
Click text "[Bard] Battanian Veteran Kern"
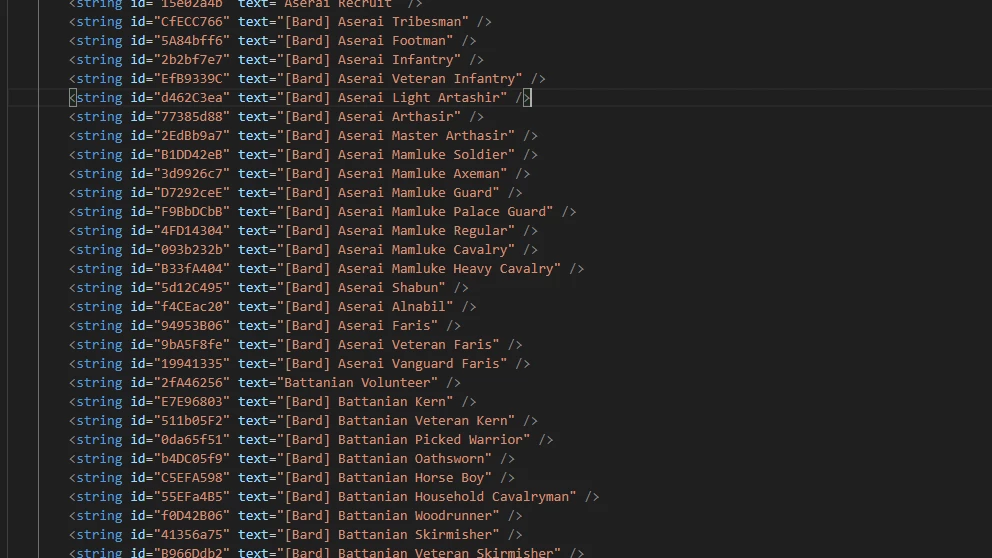(x=396, y=420)
